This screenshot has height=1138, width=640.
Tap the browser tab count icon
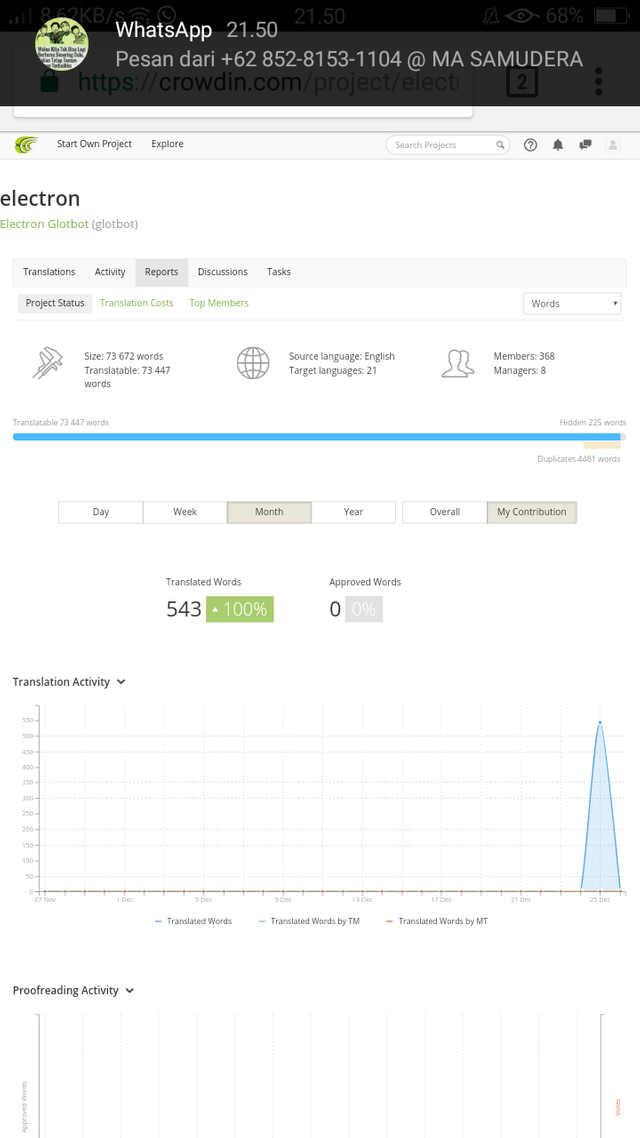coord(522,82)
